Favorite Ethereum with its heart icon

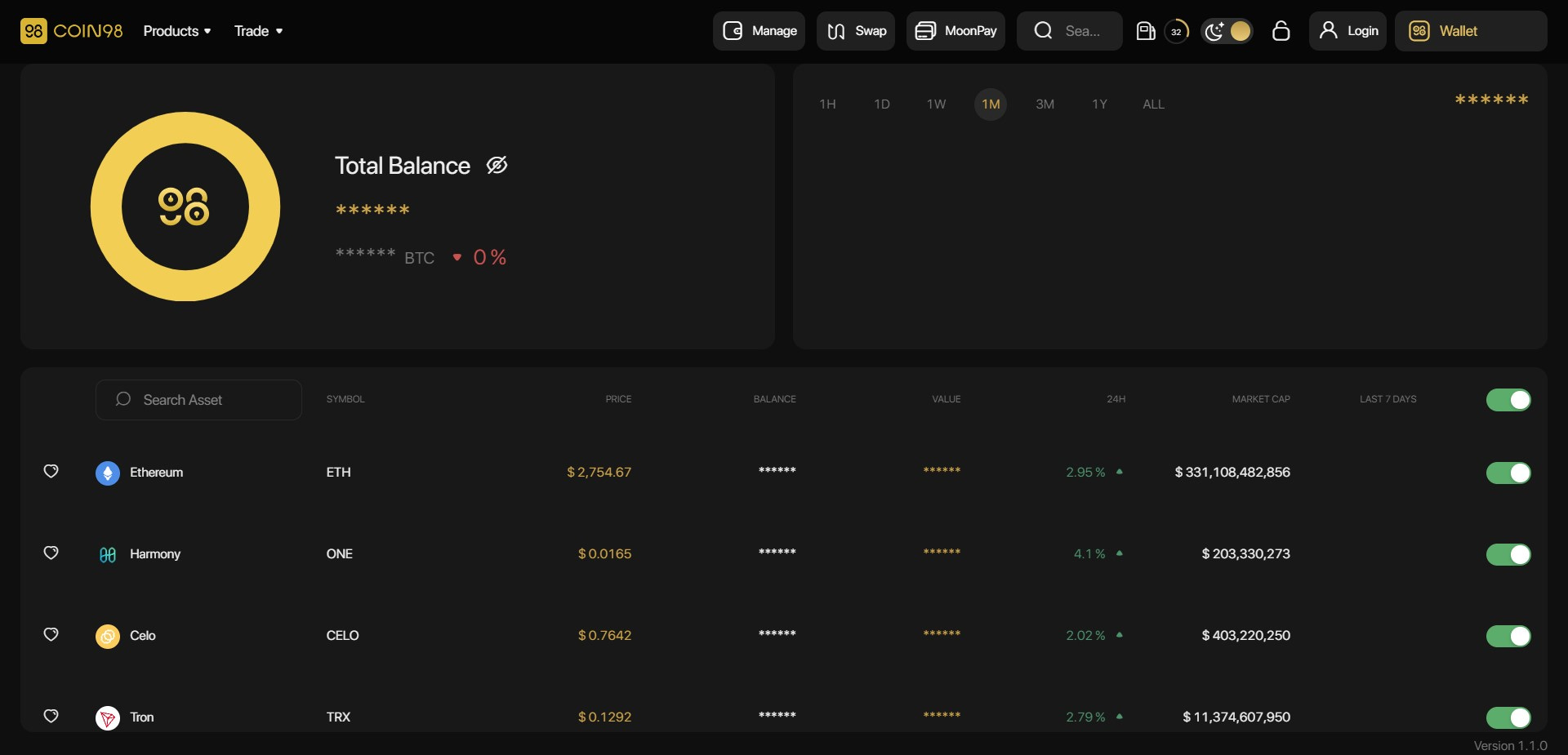(x=51, y=472)
